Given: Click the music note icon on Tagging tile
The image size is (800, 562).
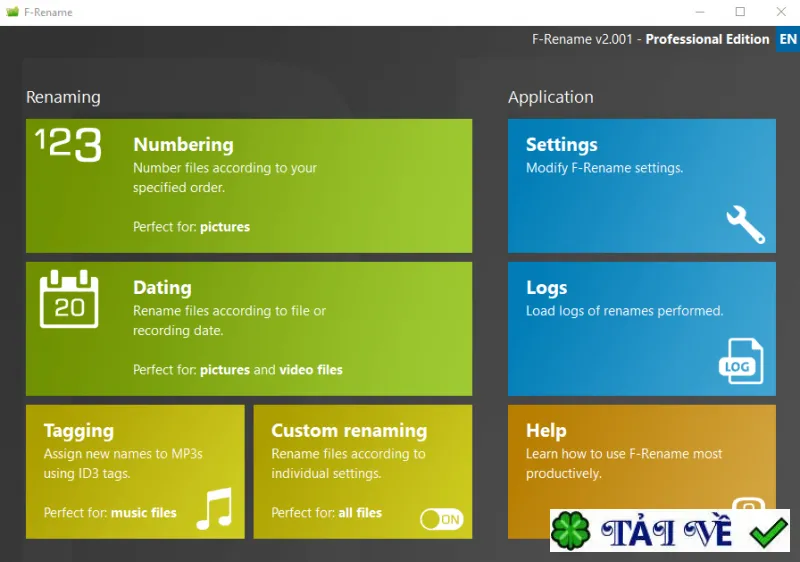Looking at the screenshot, I should pyautogui.click(x=215, y=508).
